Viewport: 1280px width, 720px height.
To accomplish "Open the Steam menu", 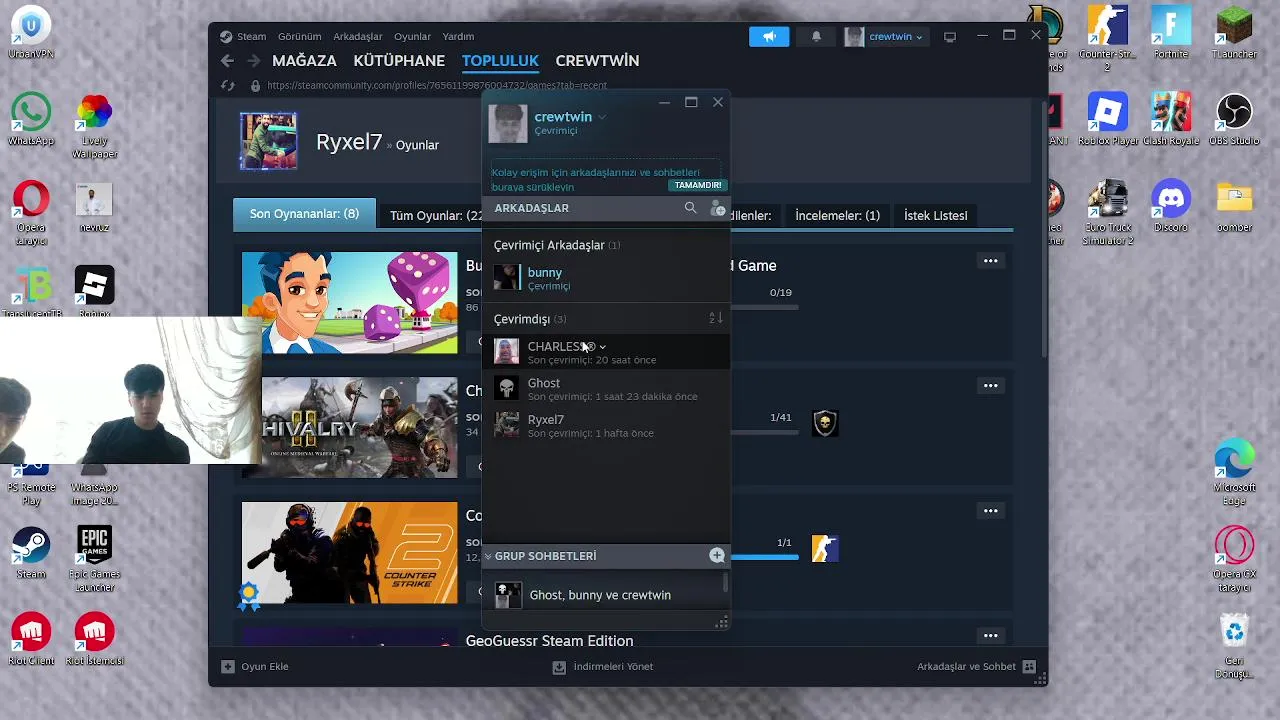I will point(251,36).
